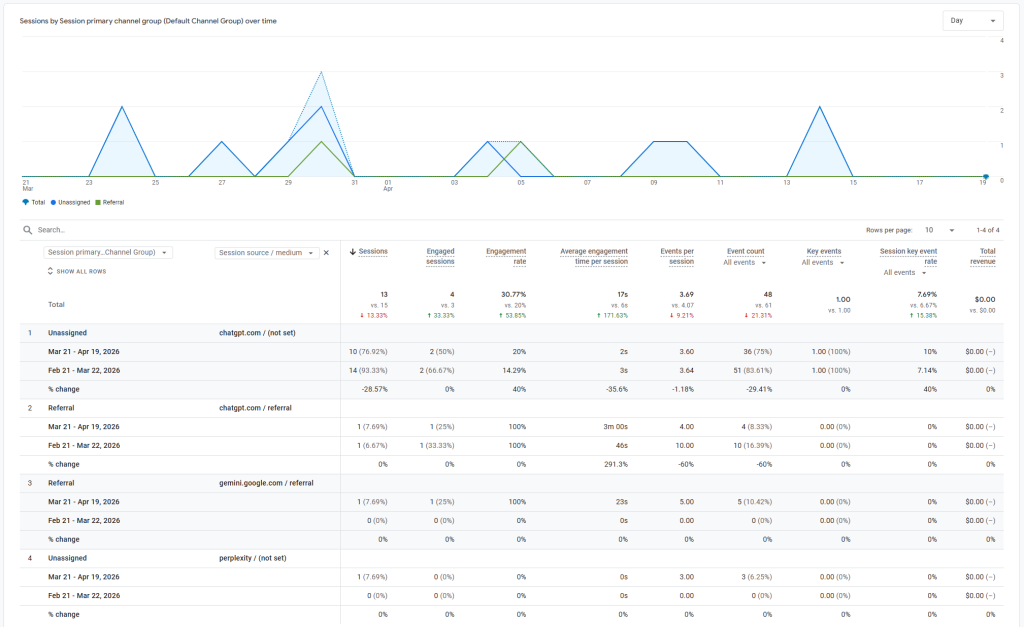The height and width of the screenshot is (627, 1024).
Task: Open the Session primary Channel Group dimension dropdown
Action: point(108,253)
